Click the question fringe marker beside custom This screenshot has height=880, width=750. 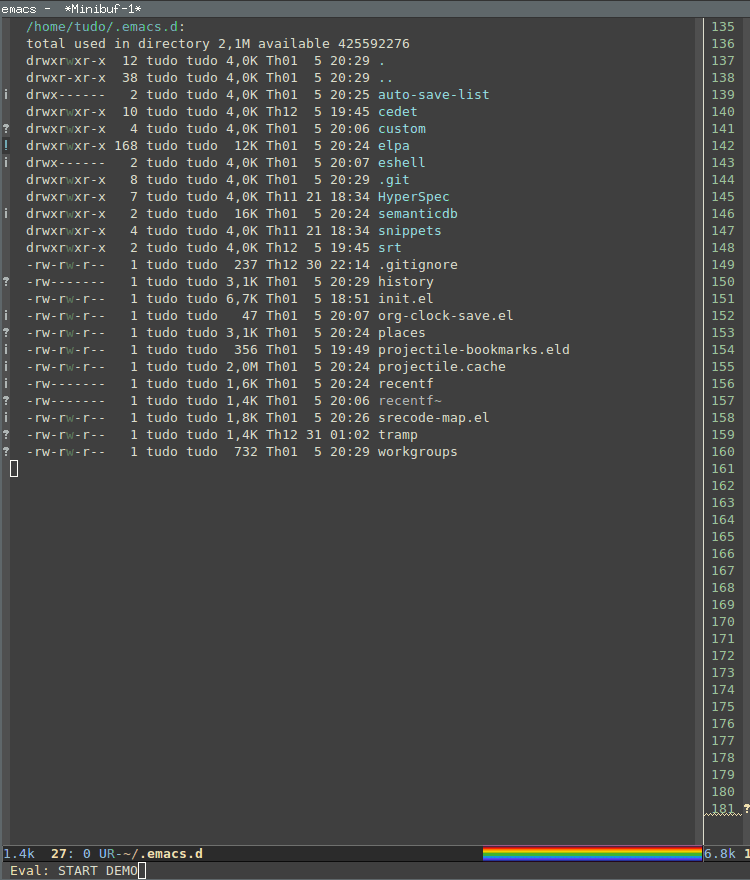tap(6, 129)
